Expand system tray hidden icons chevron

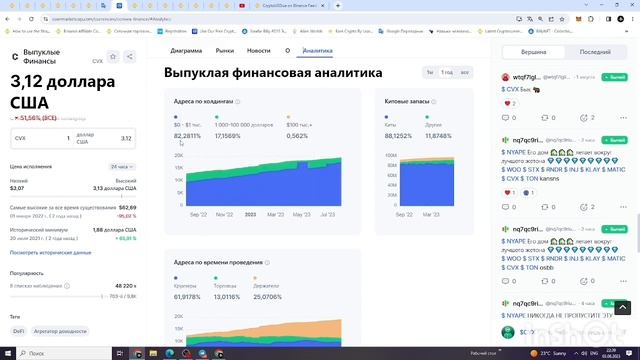click(x=576, y=353)
